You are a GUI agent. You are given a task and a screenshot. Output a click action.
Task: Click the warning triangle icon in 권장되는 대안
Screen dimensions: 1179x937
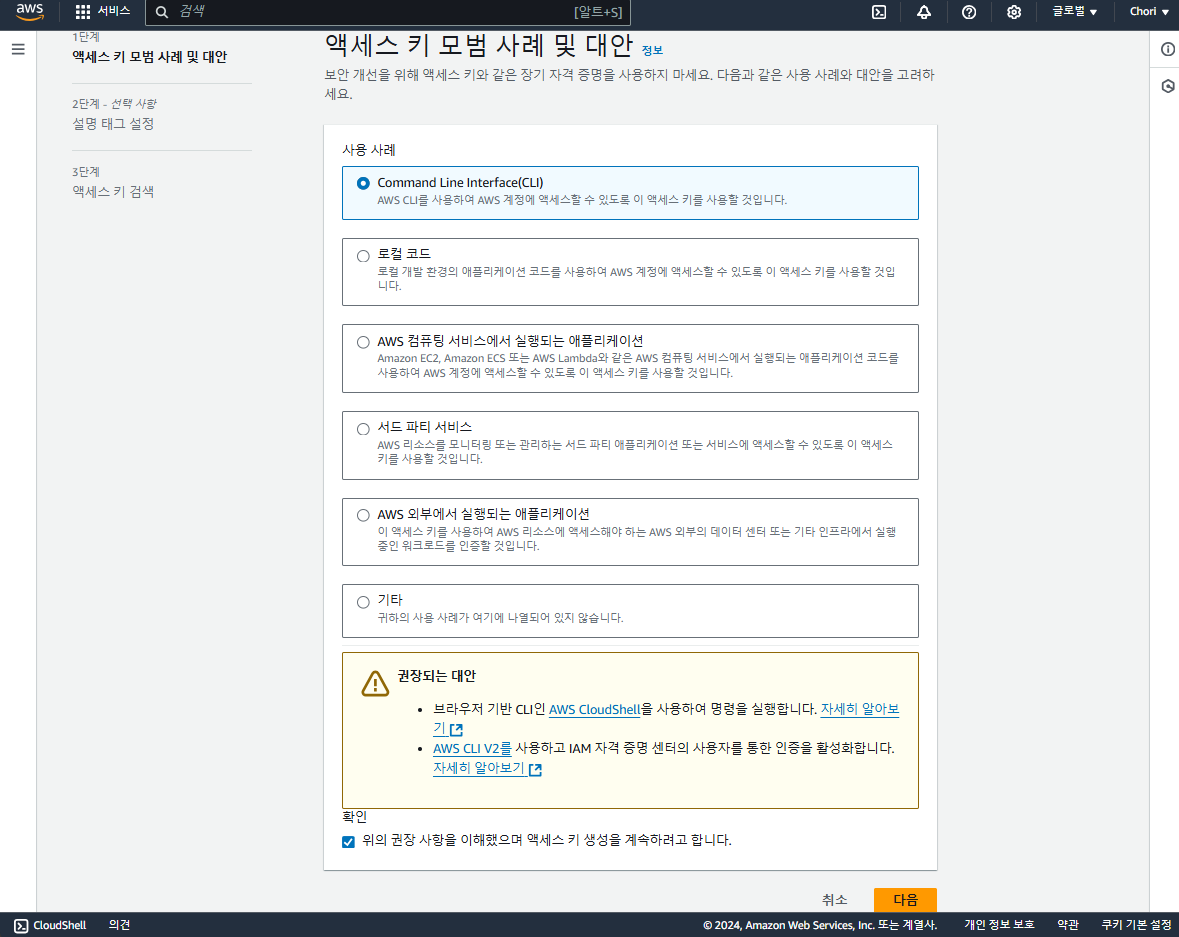pos(374,683)
